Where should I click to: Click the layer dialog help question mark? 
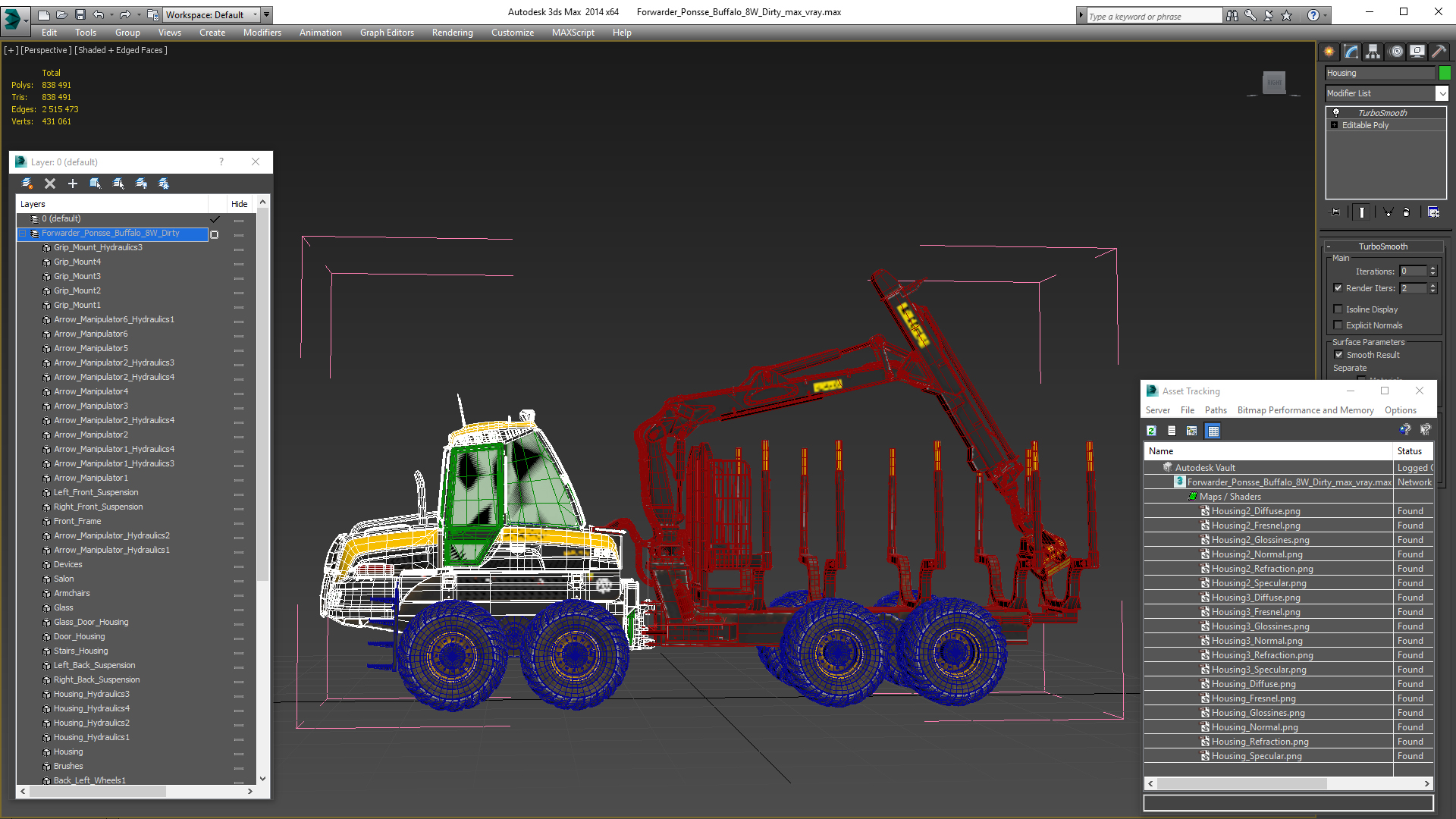click(221, 162)
